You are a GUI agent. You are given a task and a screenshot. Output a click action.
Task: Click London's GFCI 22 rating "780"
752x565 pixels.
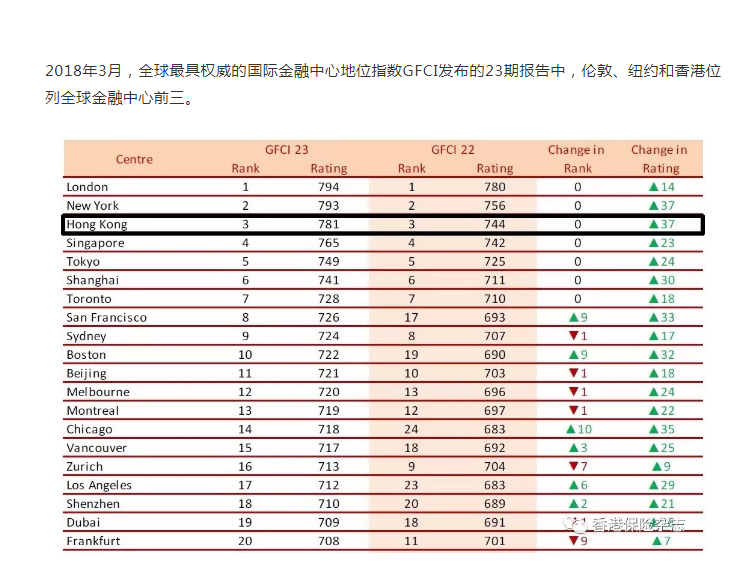coord(494,187)
